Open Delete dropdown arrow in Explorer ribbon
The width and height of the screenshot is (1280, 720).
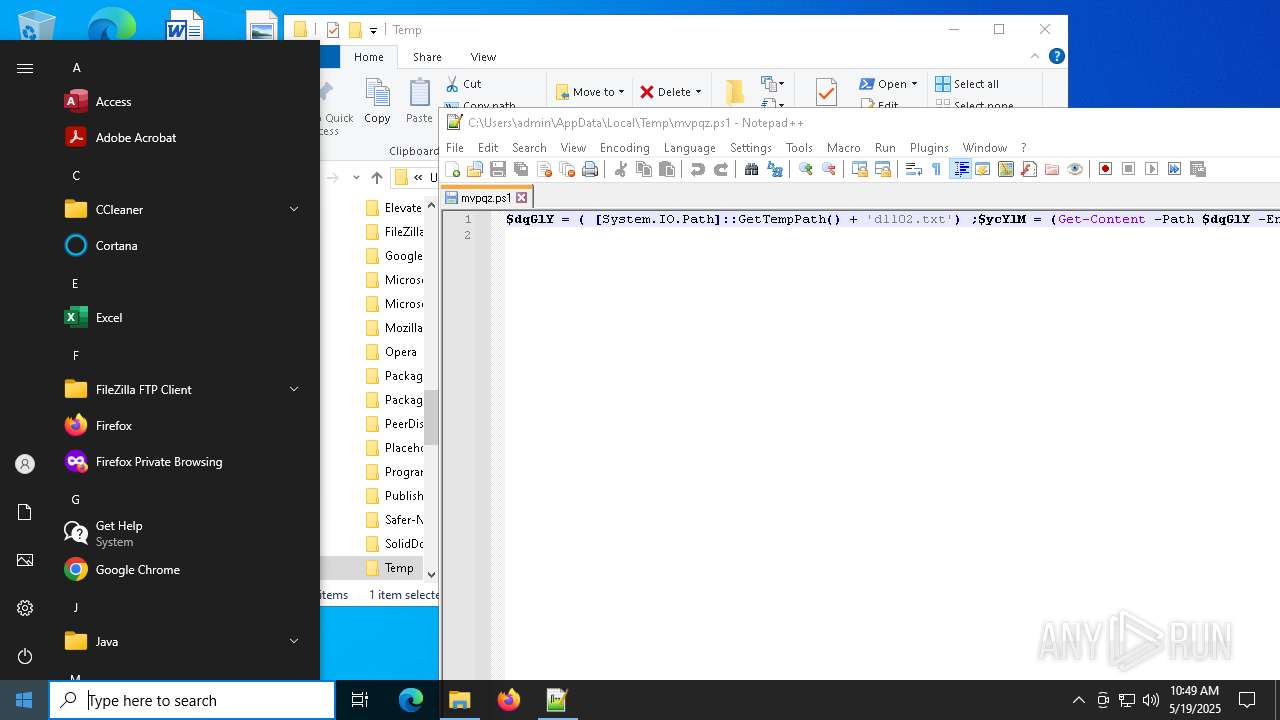point(698,92)
